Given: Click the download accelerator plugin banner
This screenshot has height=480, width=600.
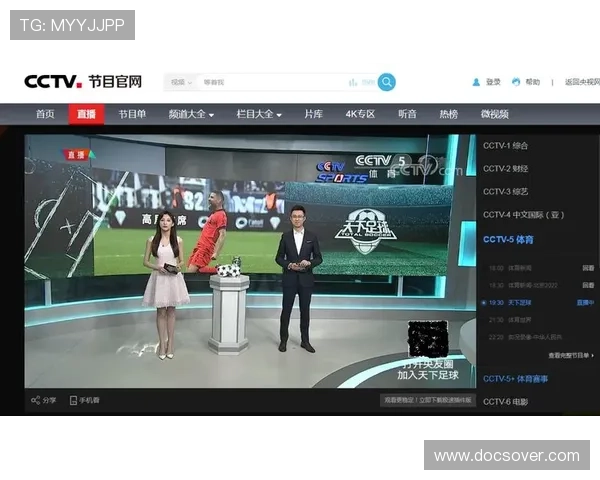Looking at the screenshot, I should 428,400.
